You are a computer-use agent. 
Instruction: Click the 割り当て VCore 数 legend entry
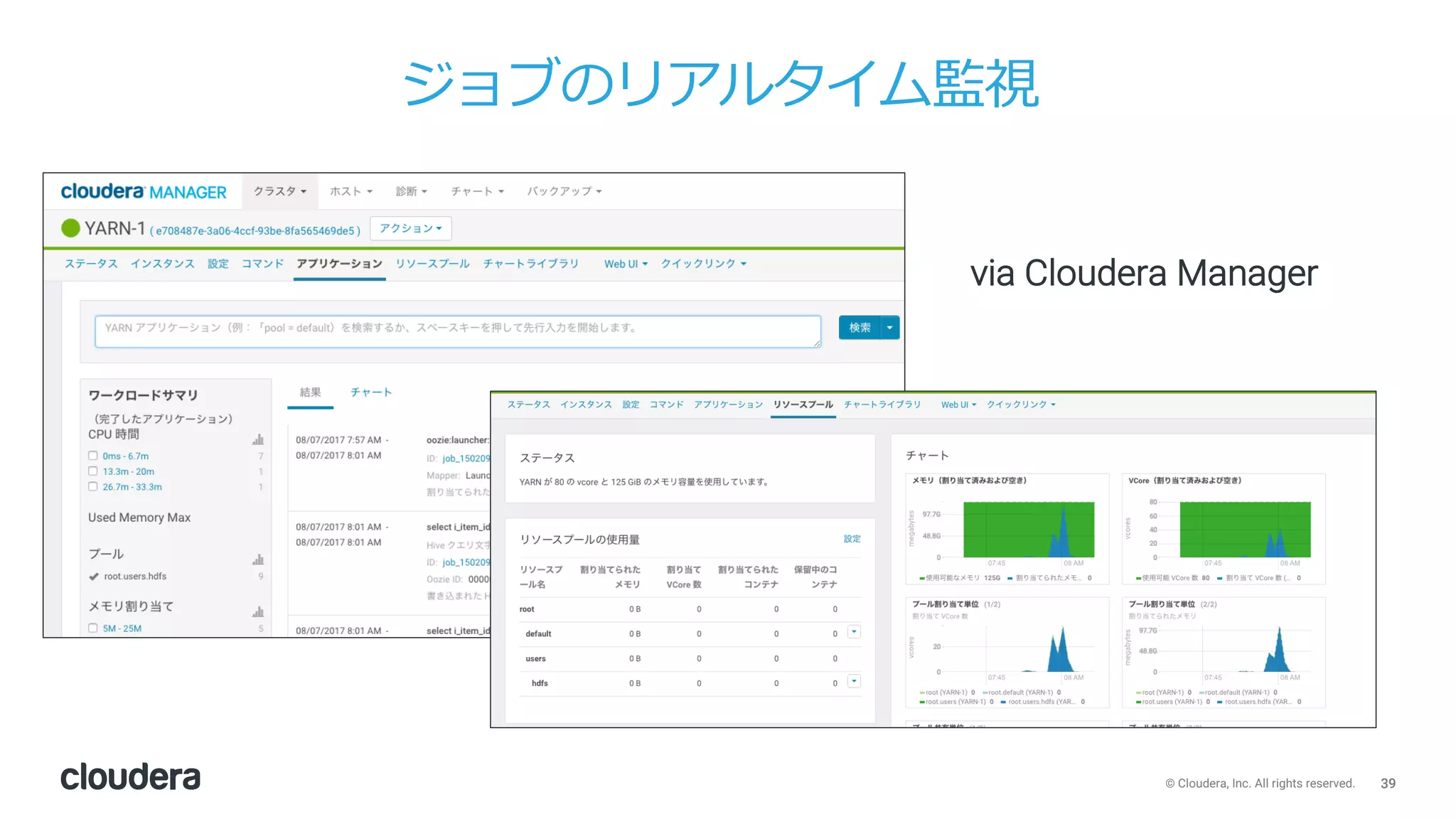[x=1258, y=578]
